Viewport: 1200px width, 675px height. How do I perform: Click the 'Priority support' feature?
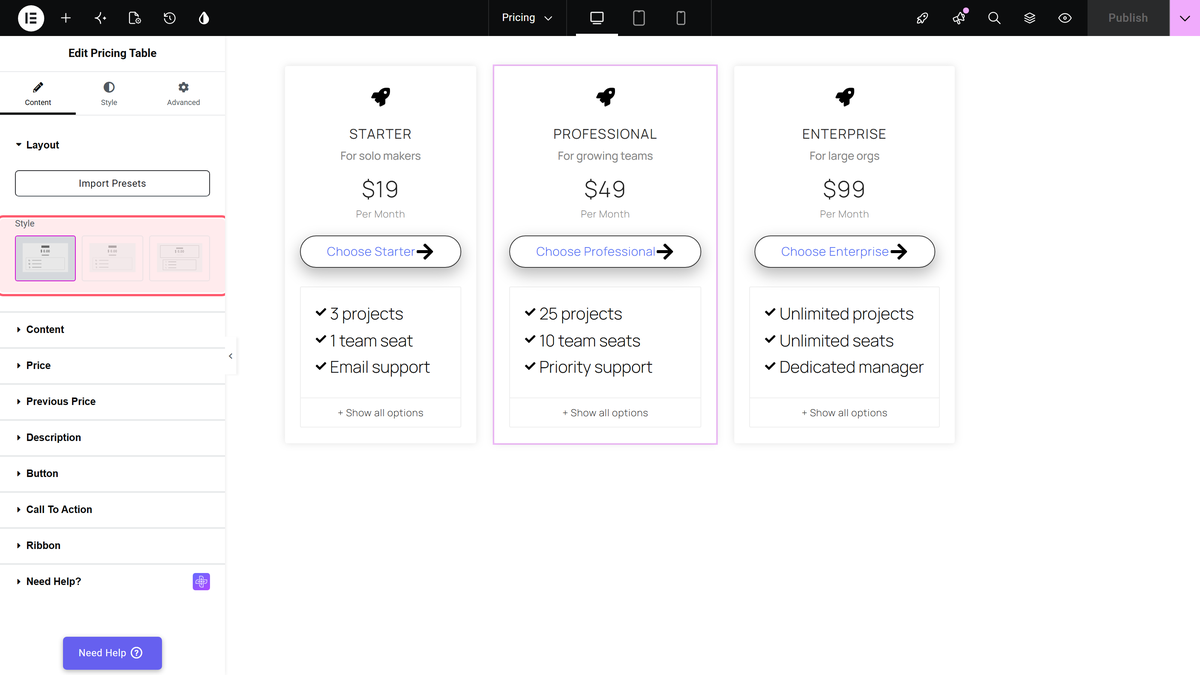(x=588, y=368)
